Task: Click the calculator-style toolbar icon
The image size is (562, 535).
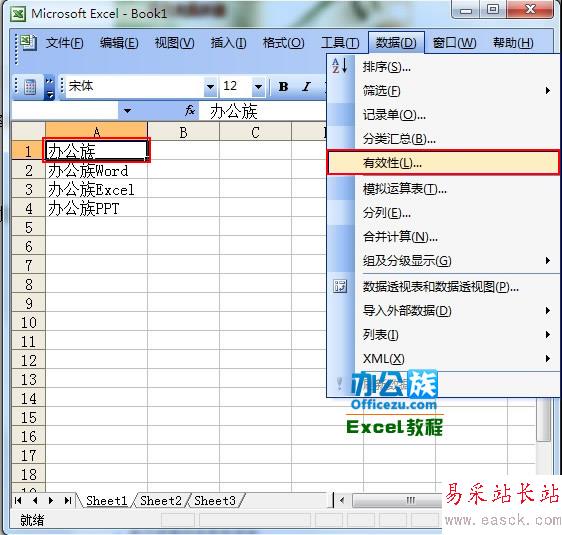Action: (30, 87)
